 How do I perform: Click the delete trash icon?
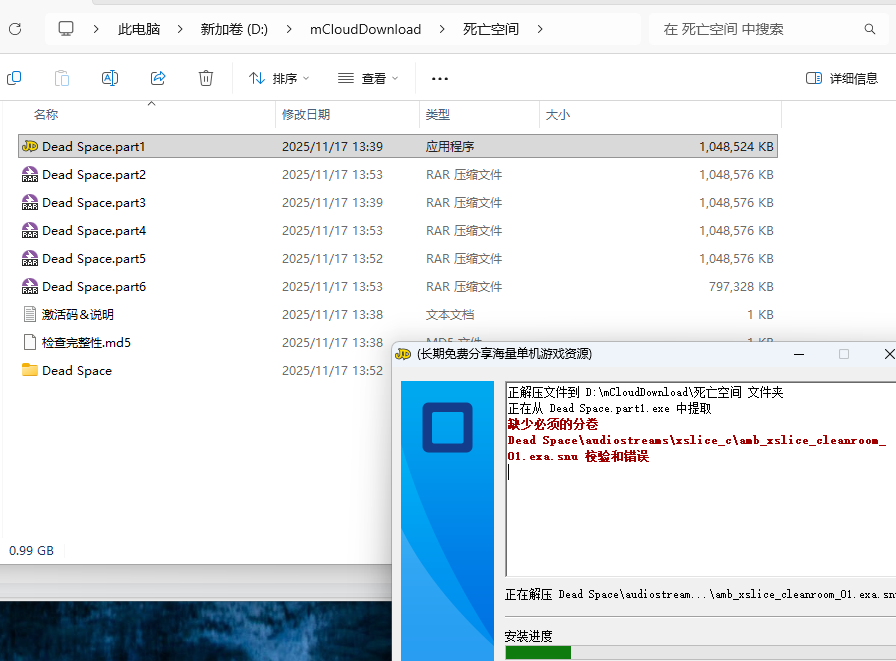tap(206, 78)
